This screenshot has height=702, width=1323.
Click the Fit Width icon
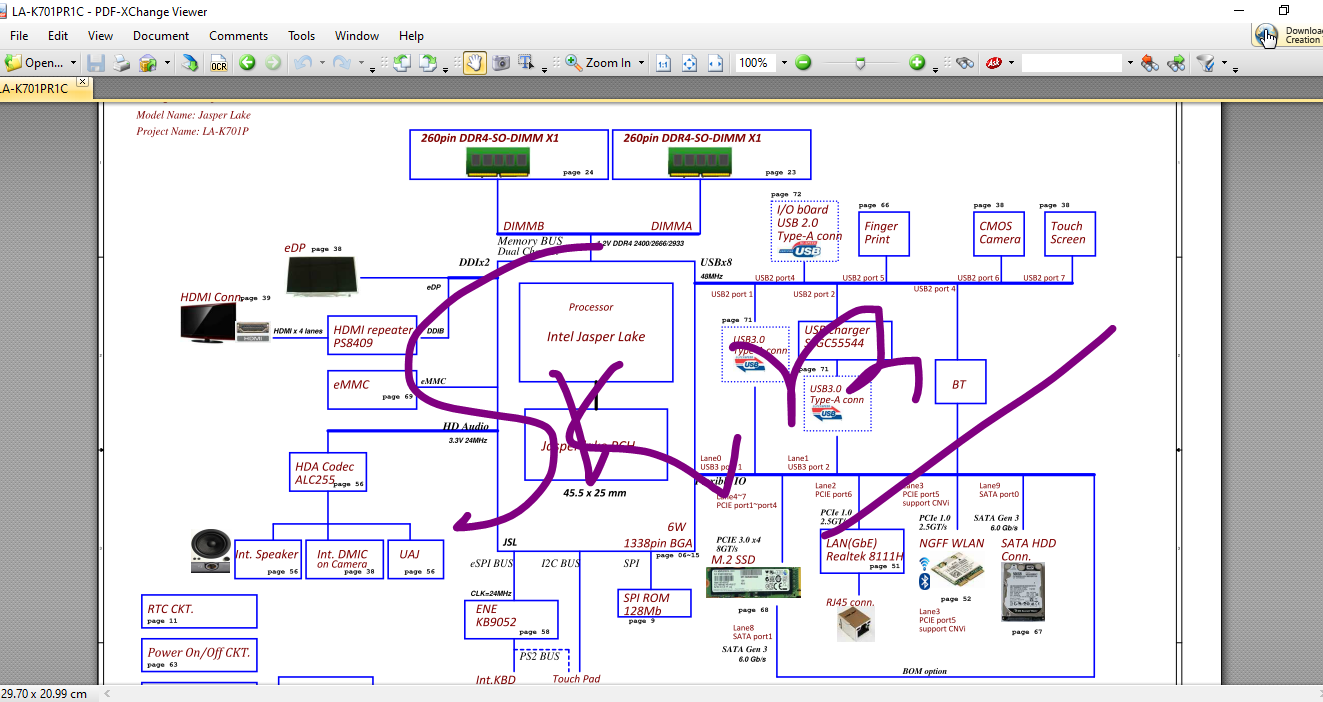[715, 62]
